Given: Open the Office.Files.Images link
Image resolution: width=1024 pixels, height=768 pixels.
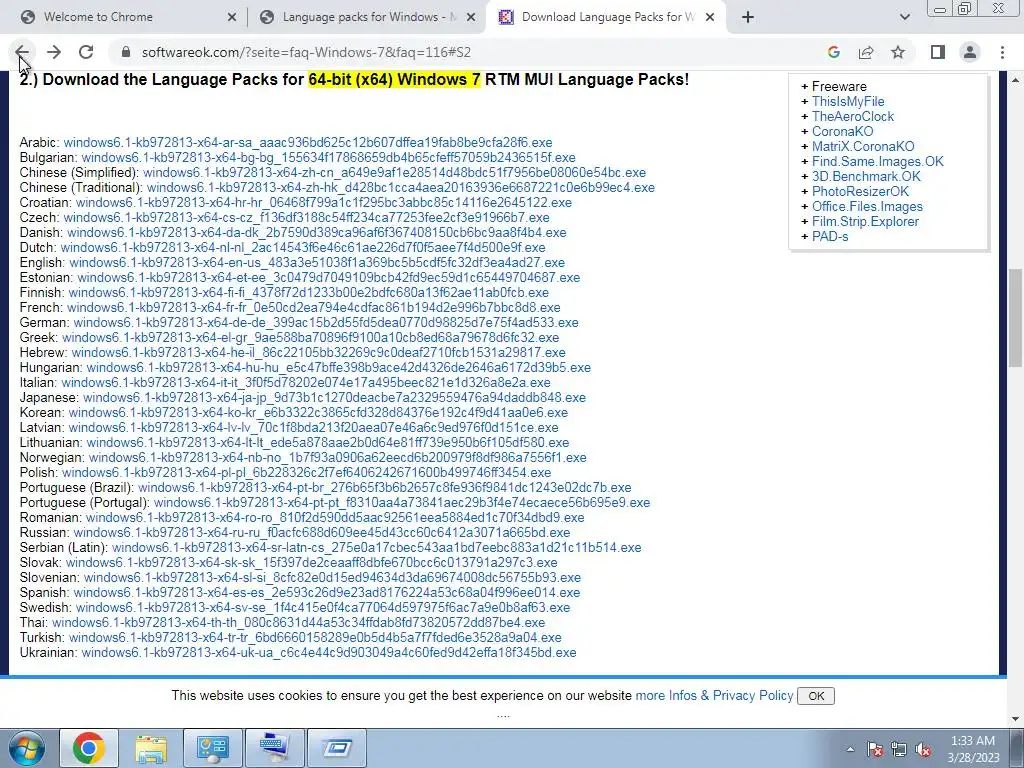Looking at the screenshot, I should [x=867, y=206].
